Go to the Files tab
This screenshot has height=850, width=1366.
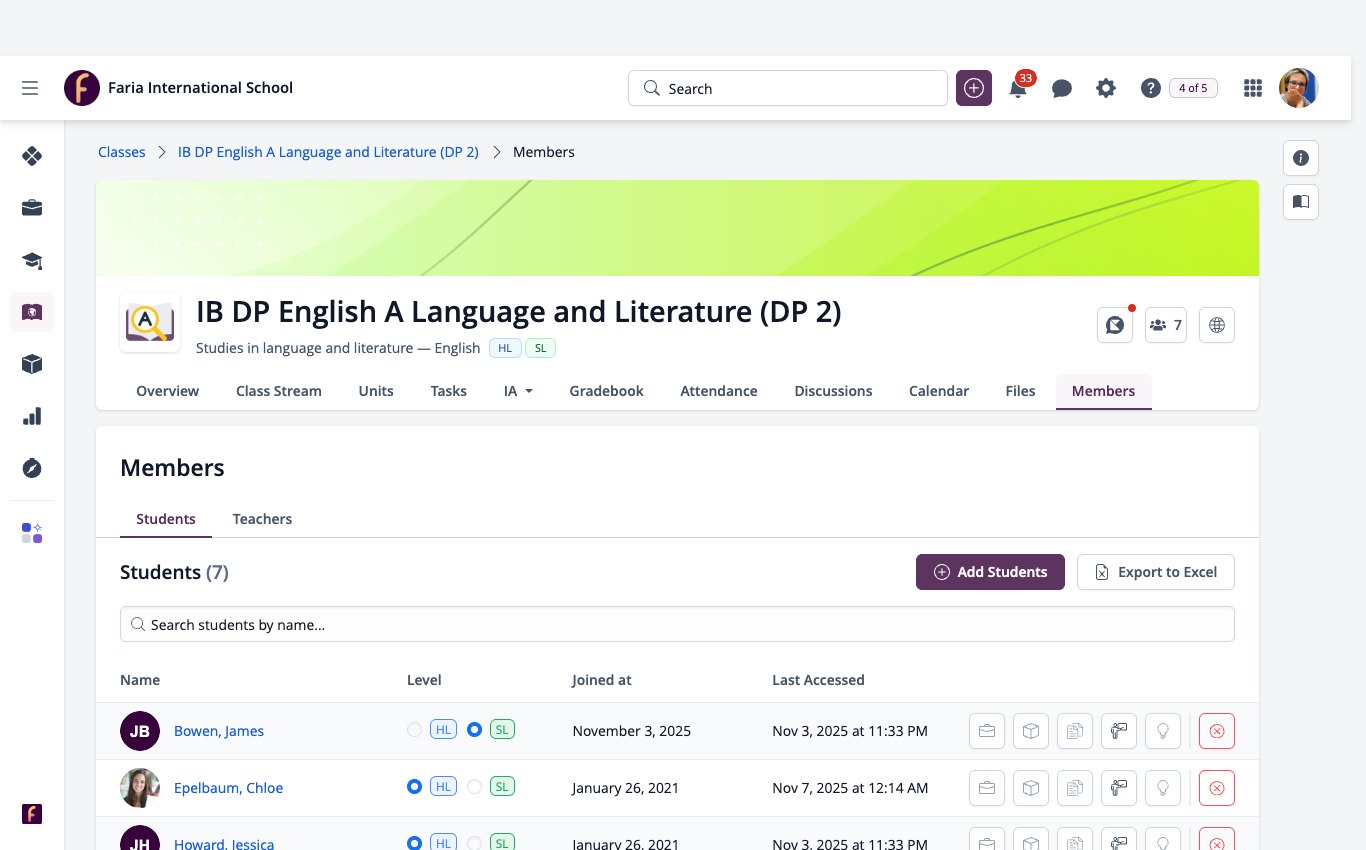[1020, 391]
